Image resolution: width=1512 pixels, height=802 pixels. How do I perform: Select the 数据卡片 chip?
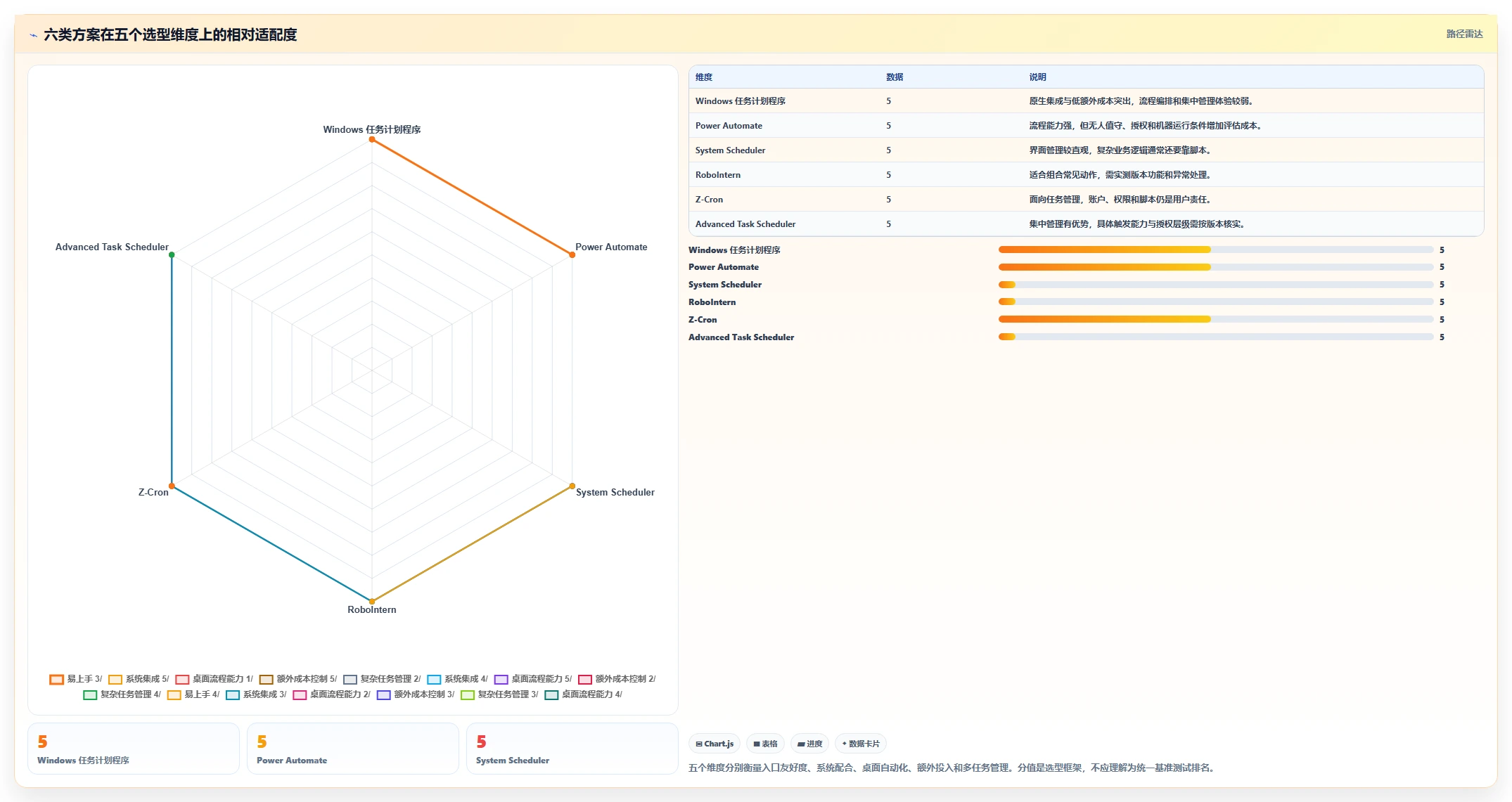861,744
